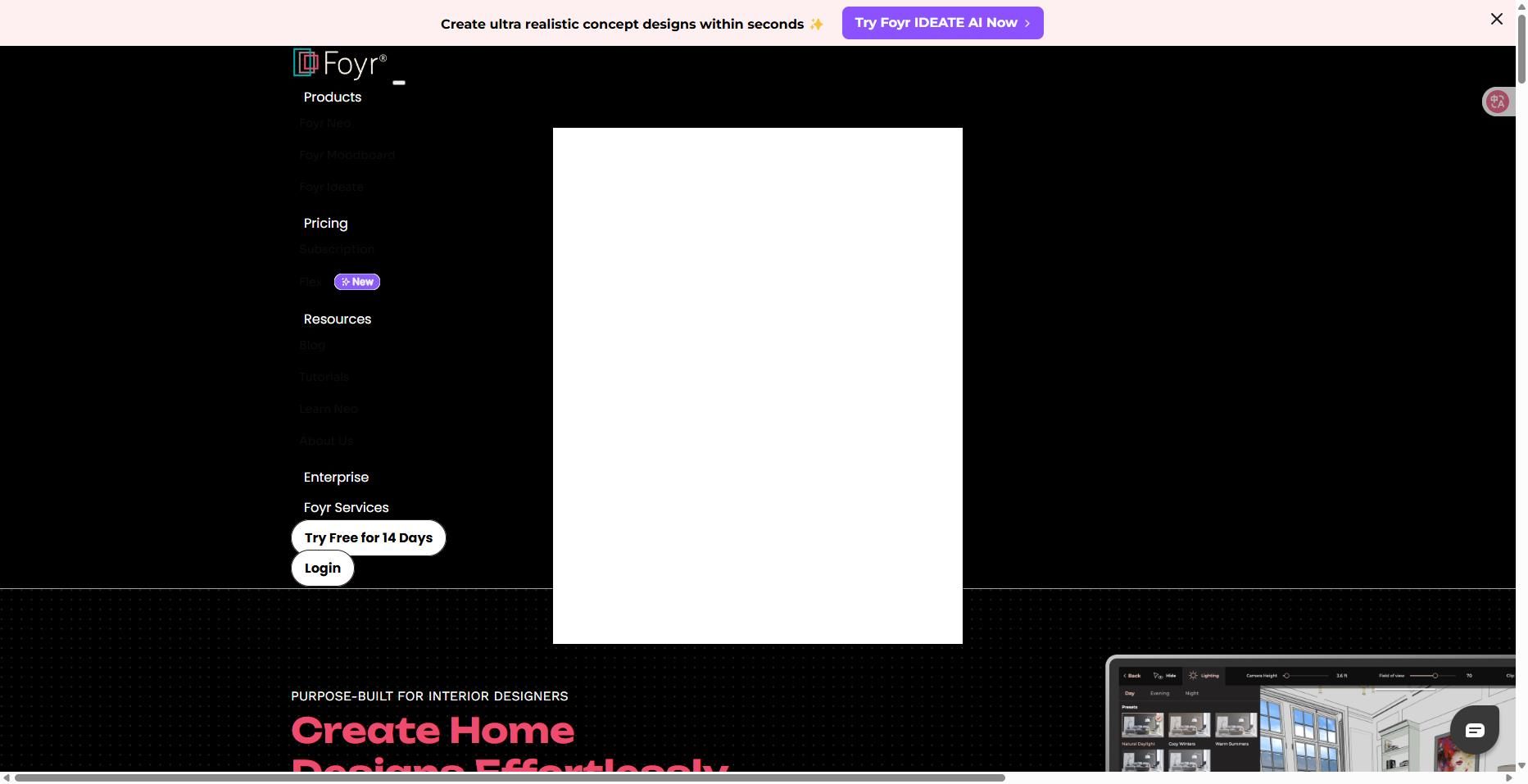
Task: Expand the Products menu
Action: [x=332, y=97]
